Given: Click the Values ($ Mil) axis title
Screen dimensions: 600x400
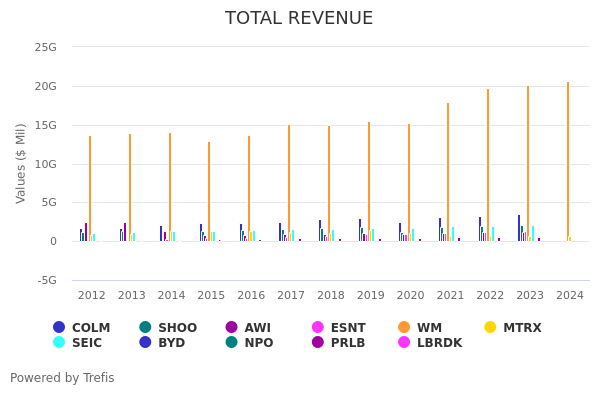Looking at the screenshot, I should (x=21, y=163).
